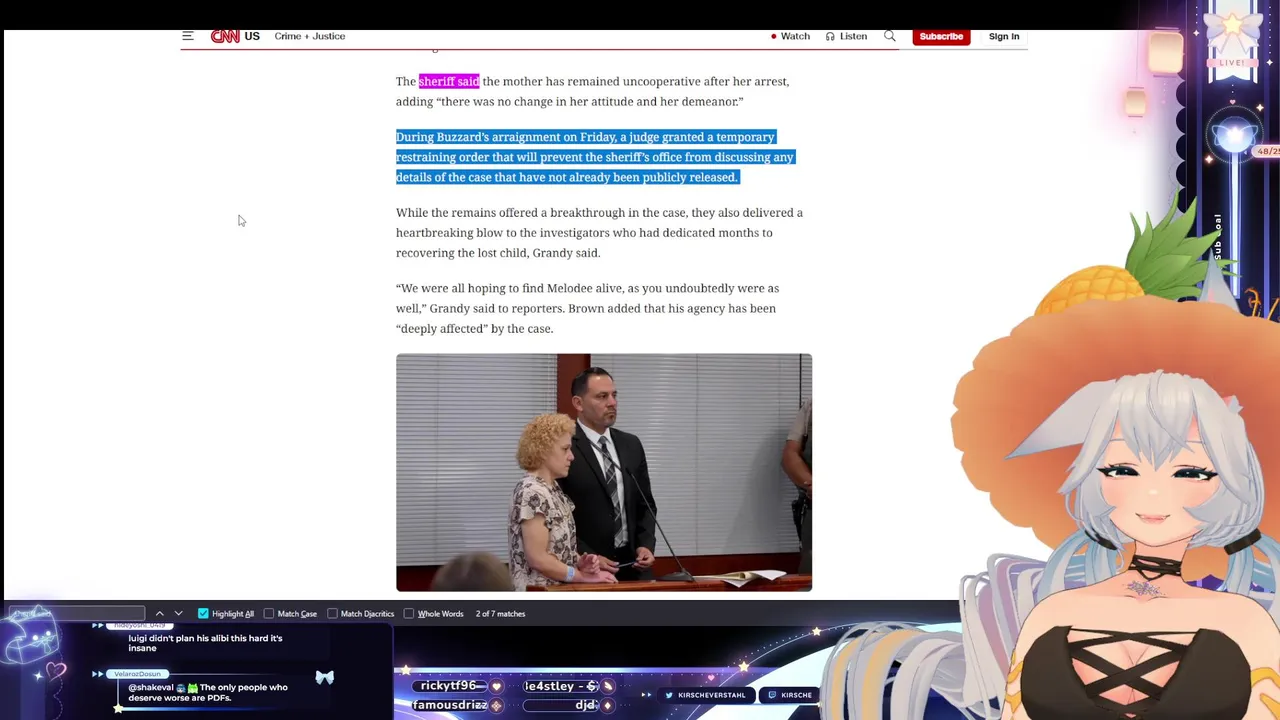Enable the Match Case checkbox
Viewport: 1280px width, 720px height.
[269, 613]
